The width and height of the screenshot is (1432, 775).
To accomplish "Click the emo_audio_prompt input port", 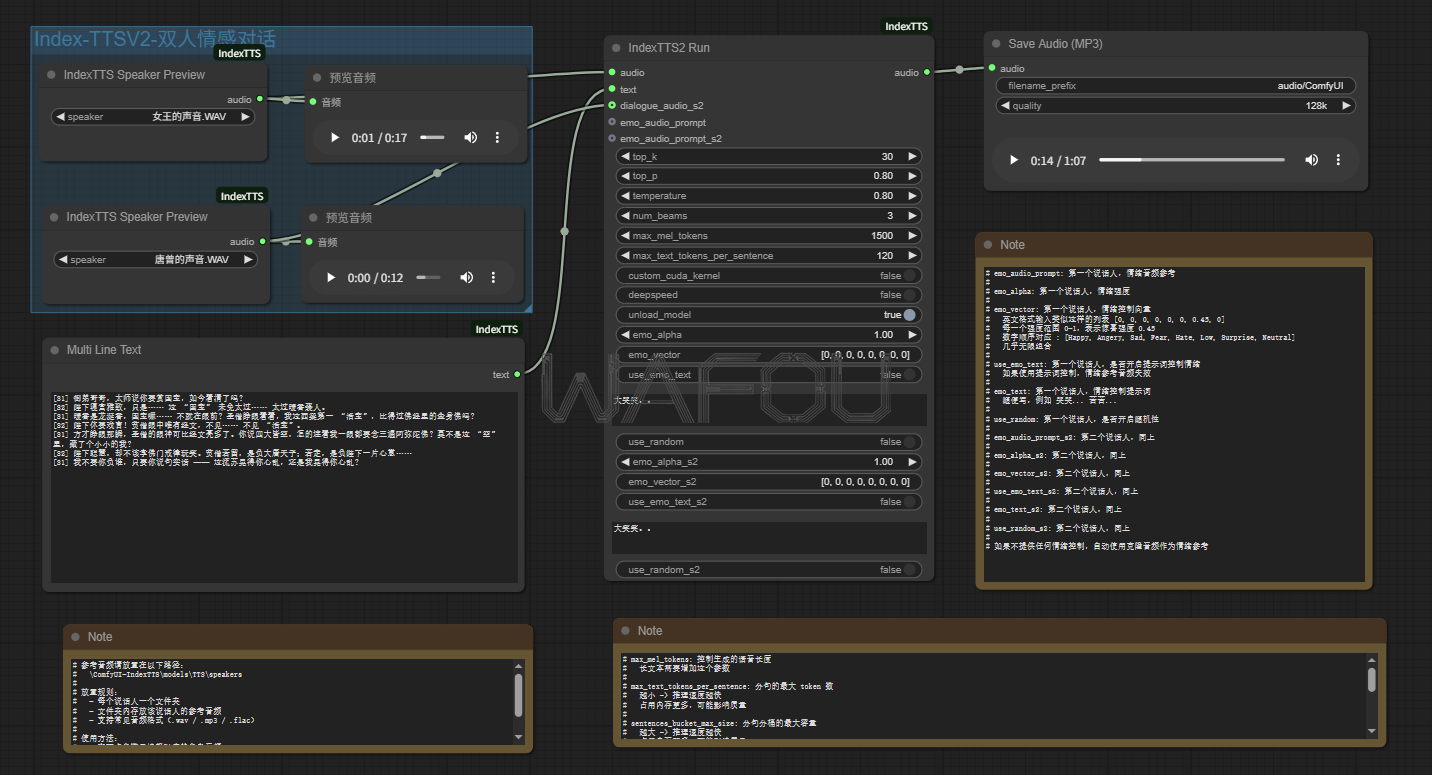I will point(612,122).
